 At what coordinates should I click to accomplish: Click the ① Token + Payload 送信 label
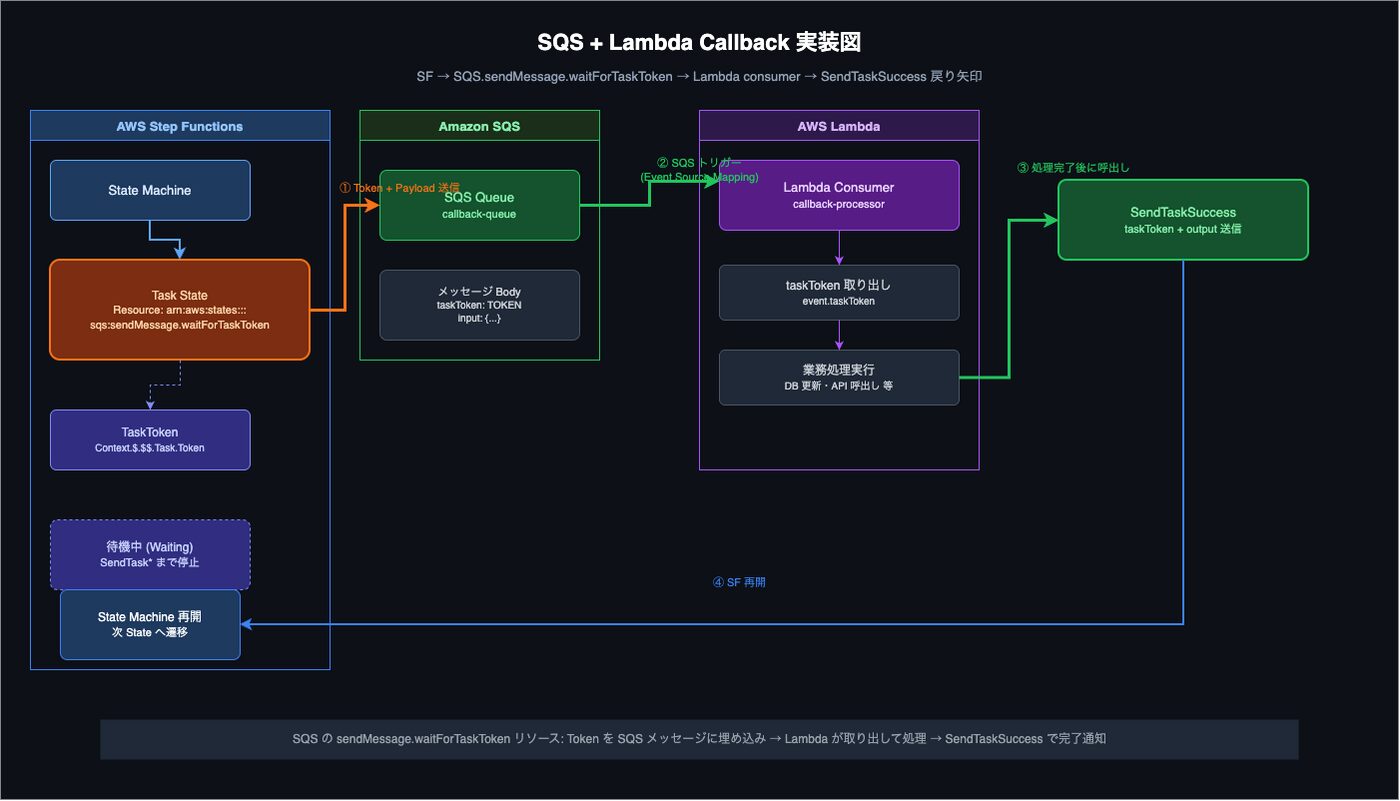coord(400,187)
